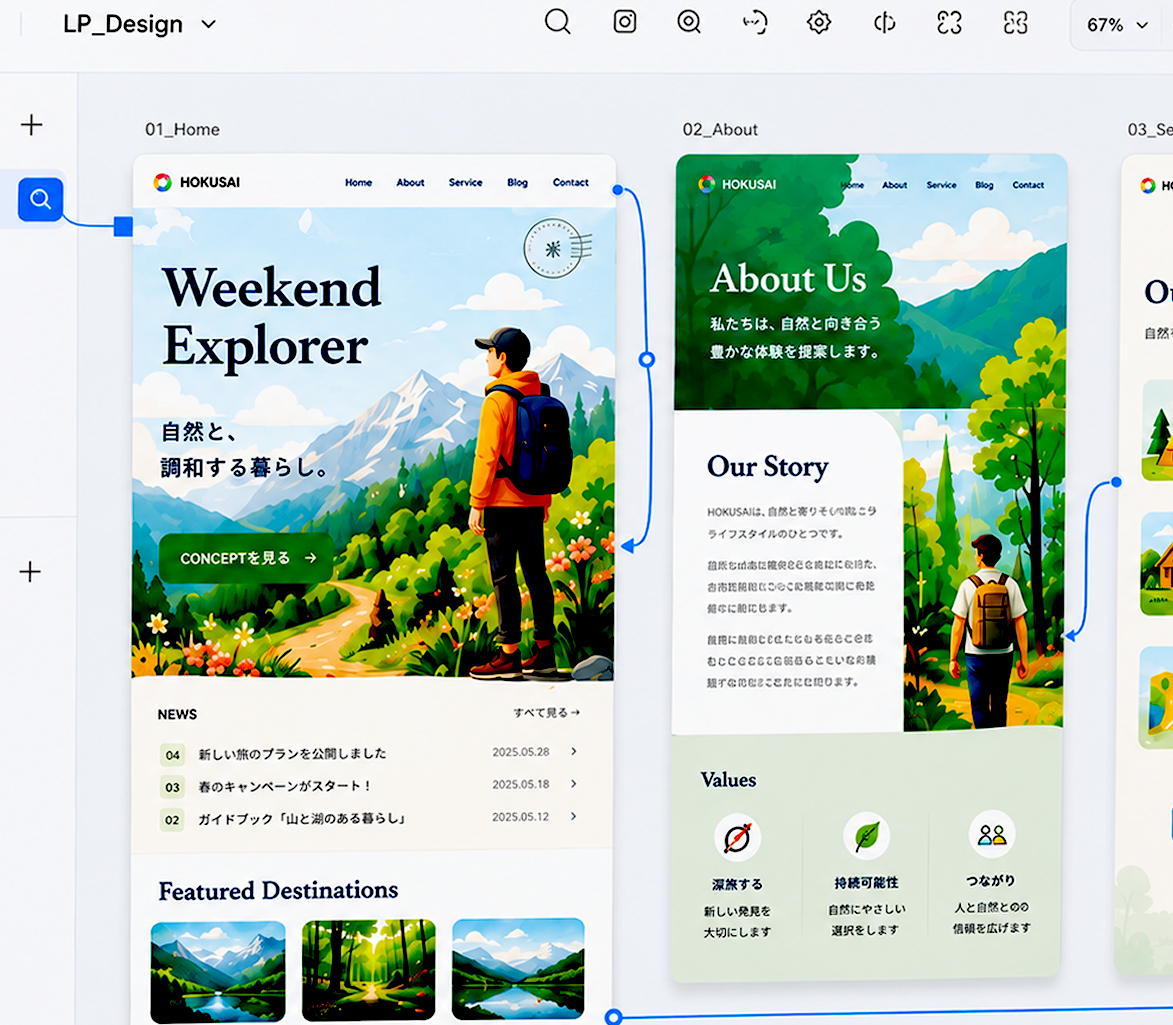
Task: Click blue square connector handle on 01_Home edge
Action: [x=123, y=227]
